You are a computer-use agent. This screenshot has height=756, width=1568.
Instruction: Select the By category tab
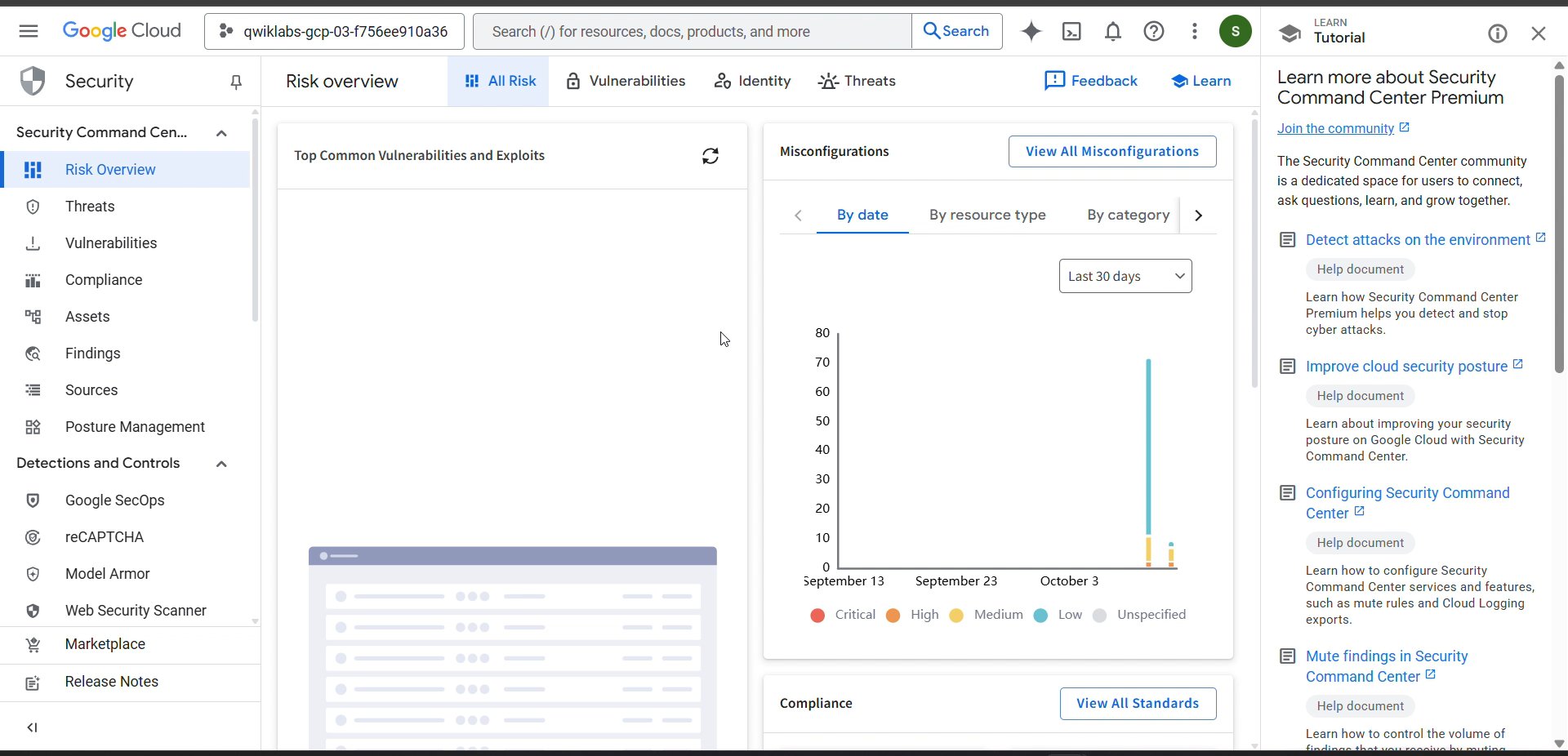[x=1128, y=215]
